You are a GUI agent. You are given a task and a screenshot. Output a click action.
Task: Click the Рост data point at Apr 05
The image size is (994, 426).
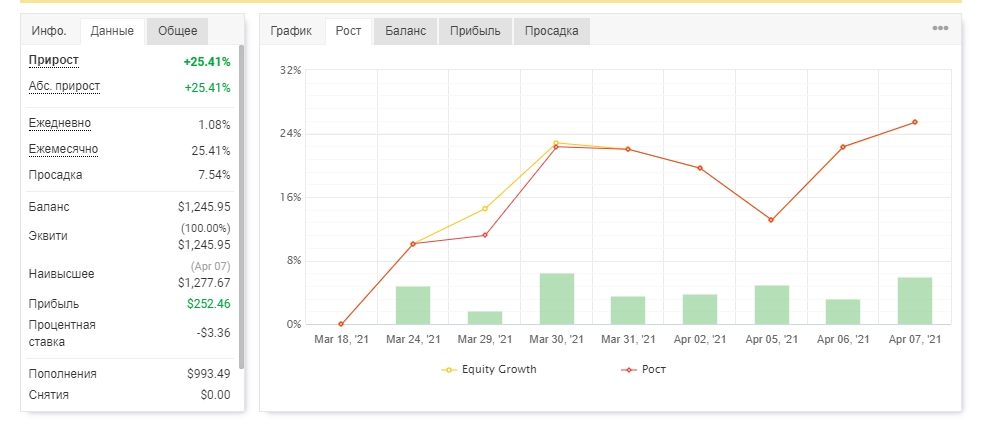(x=771, y=220)
